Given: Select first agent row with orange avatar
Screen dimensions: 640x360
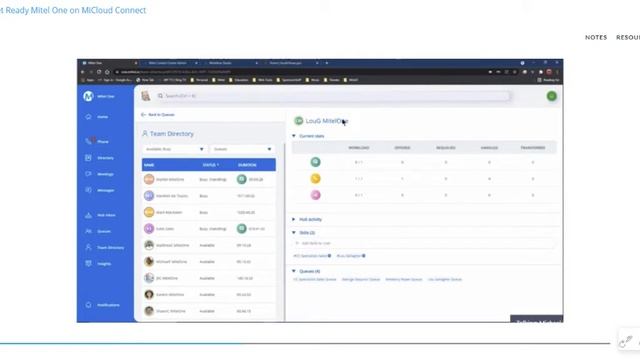Looking at the screenshot, I should [x=209, y=179].
